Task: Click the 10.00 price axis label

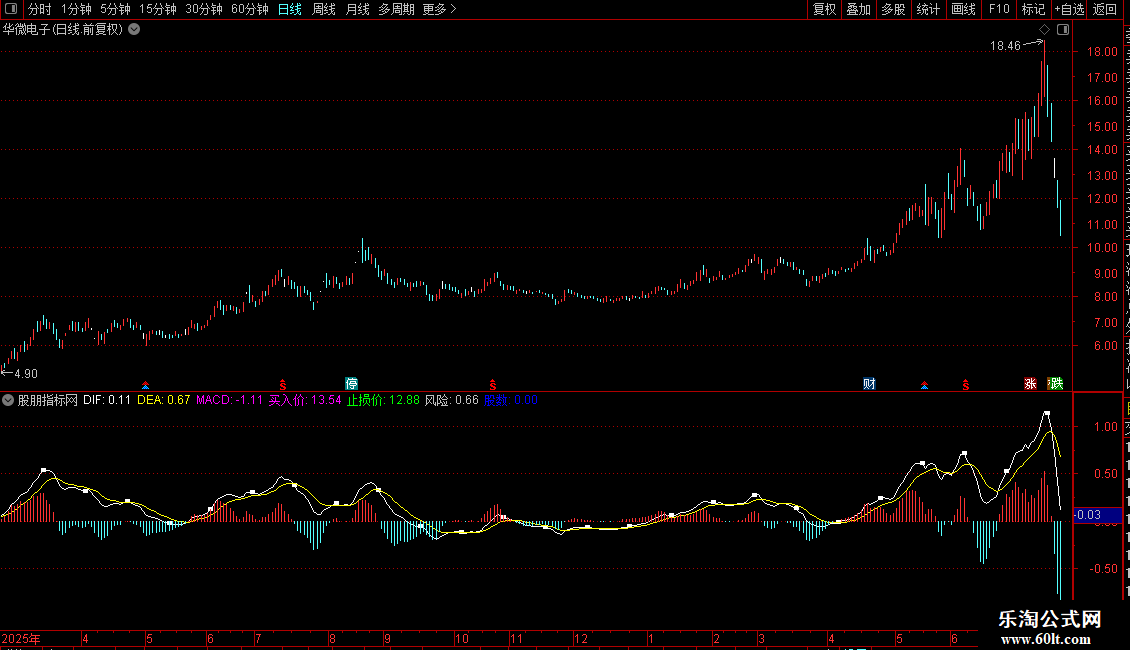Action: pyautogui.click(x=1102, y=248)
